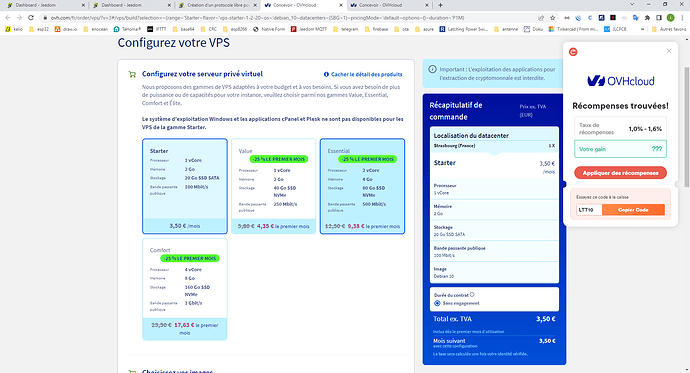The width and height of the screenshot is (690, 373).
Task: Open the JLCPCB bookmark
Action: pyautogui.click(x=615, y=29)
